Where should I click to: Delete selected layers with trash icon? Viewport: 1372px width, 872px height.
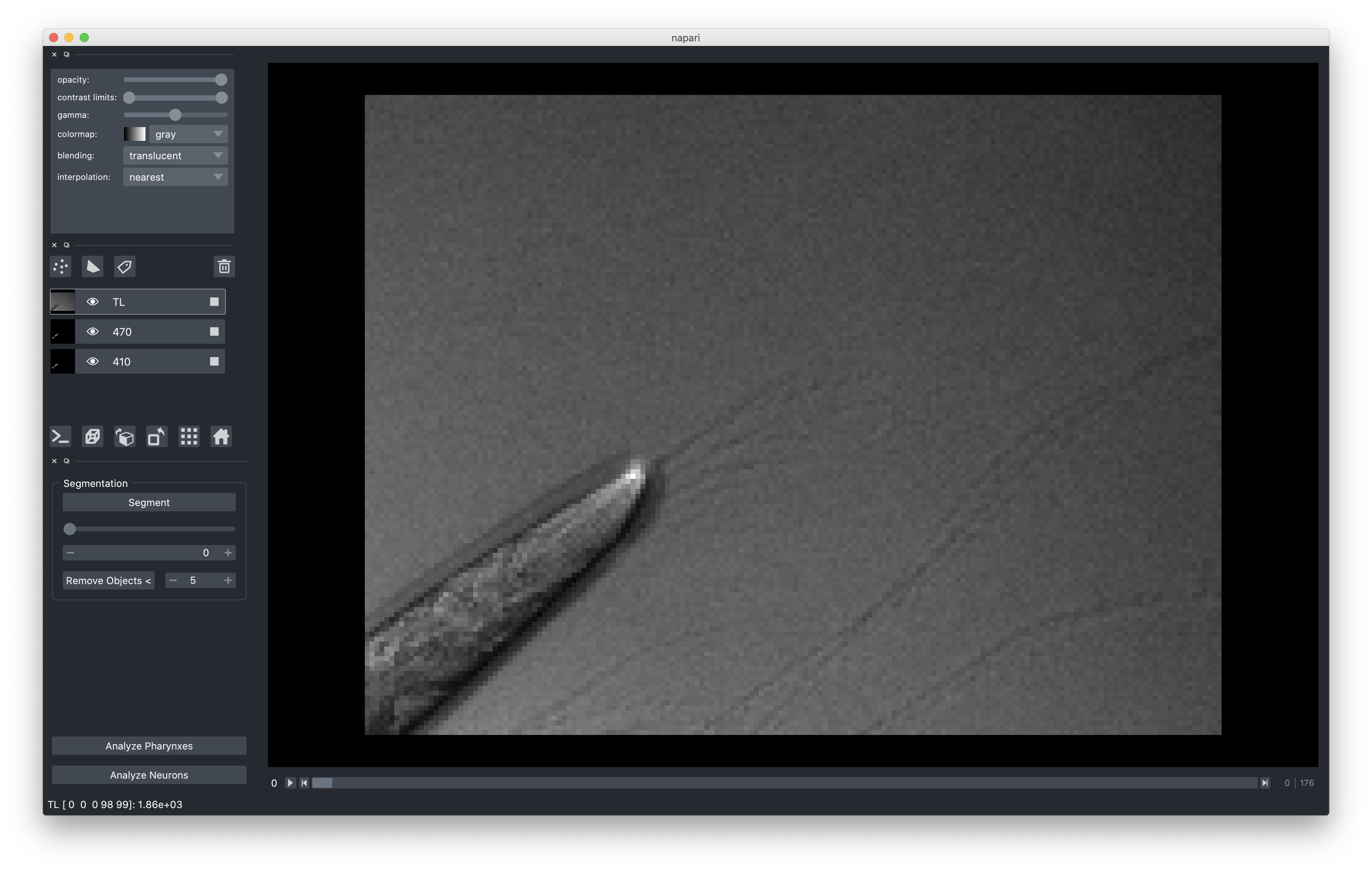coord(224,266)
